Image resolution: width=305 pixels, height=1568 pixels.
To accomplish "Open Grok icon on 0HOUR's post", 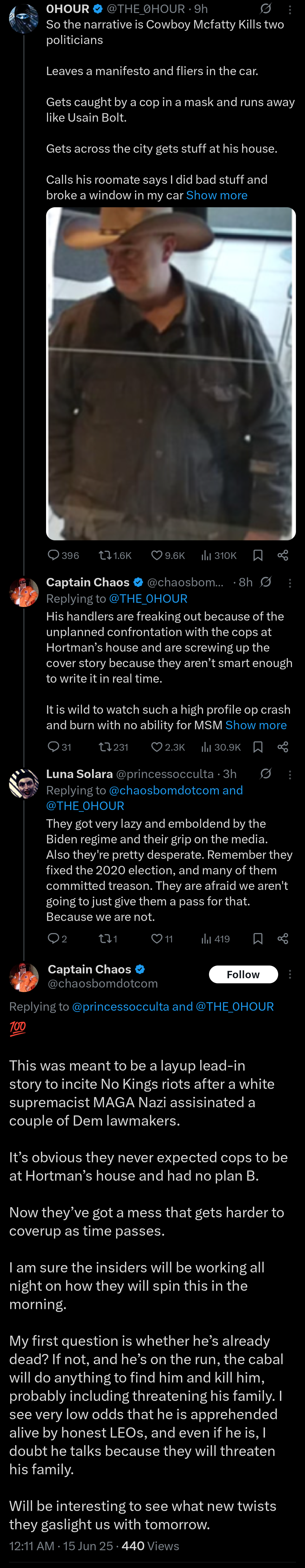I will pyautogui.click(x=266, y=8).
